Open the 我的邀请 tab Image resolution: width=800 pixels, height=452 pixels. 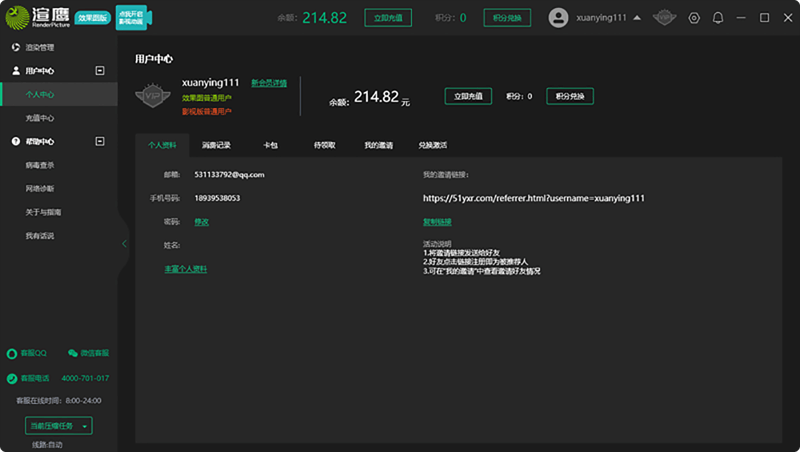coord(378,145)
